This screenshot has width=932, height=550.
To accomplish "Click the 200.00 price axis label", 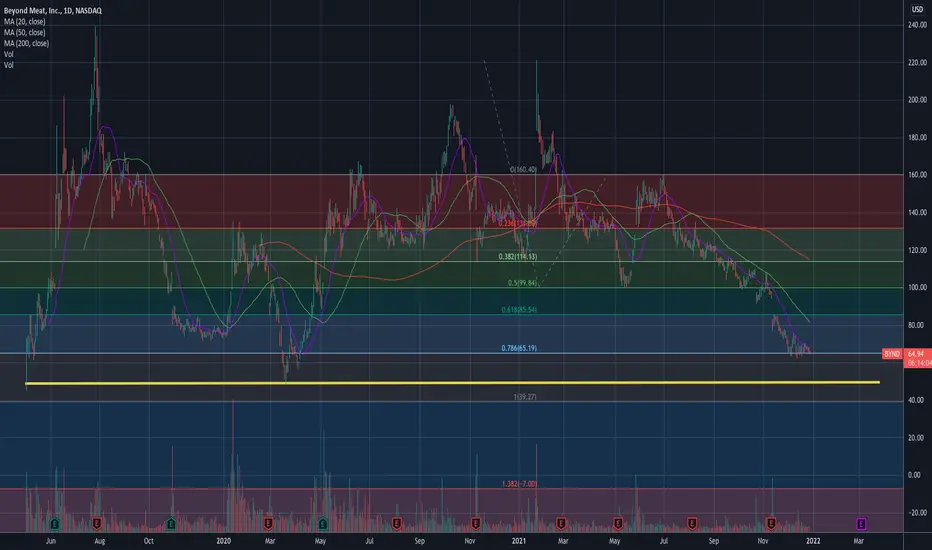I will tap(917, 100).
